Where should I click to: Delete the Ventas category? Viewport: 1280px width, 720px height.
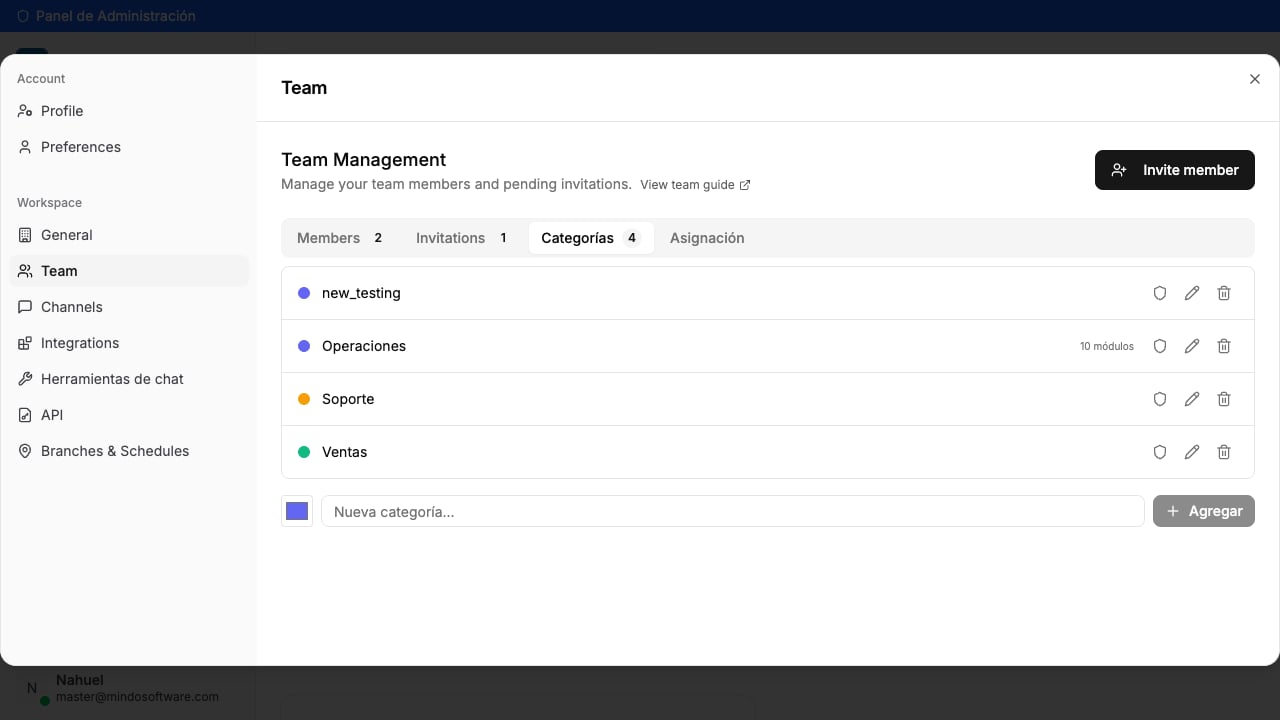(x=1224, y=452)
